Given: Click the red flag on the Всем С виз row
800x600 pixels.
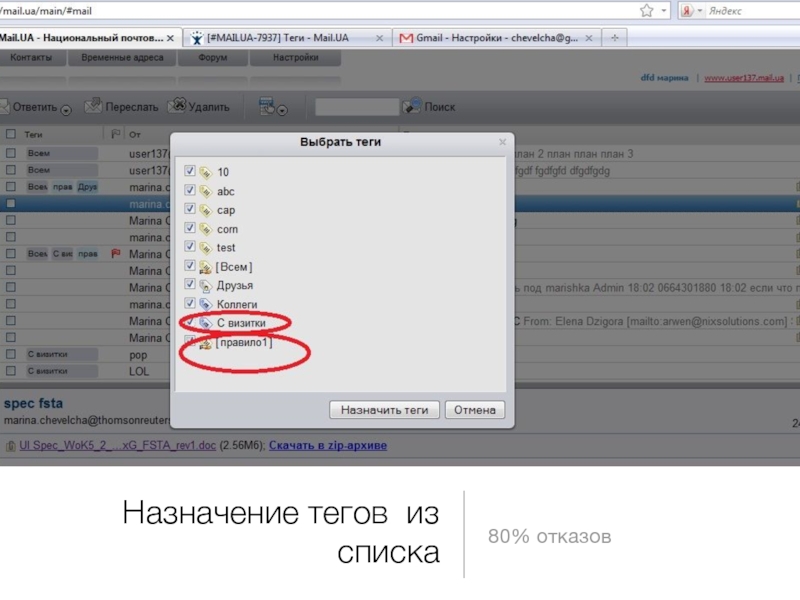Looking at the screenshot, I should (116, 253).
